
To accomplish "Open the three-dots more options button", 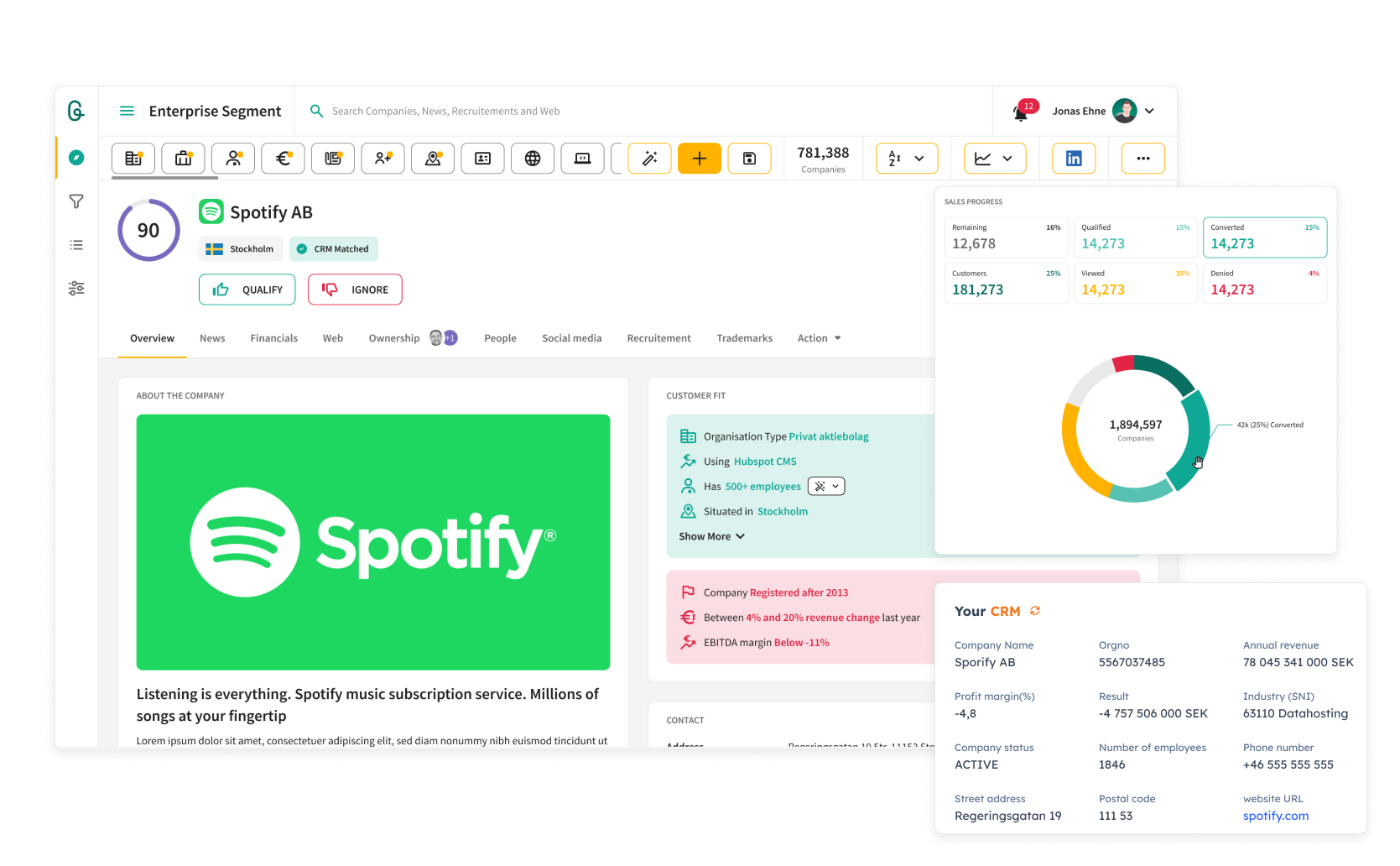I will click(1143, 159).
